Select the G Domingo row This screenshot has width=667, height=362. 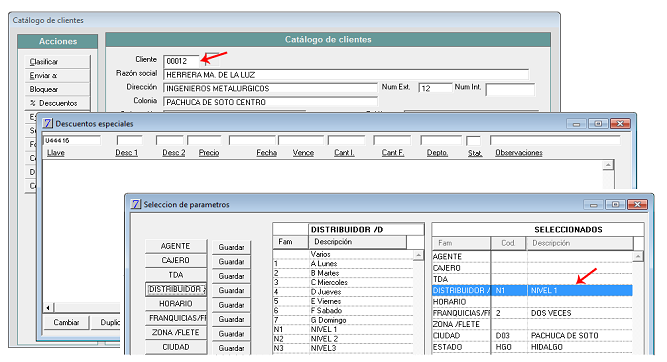343,320
